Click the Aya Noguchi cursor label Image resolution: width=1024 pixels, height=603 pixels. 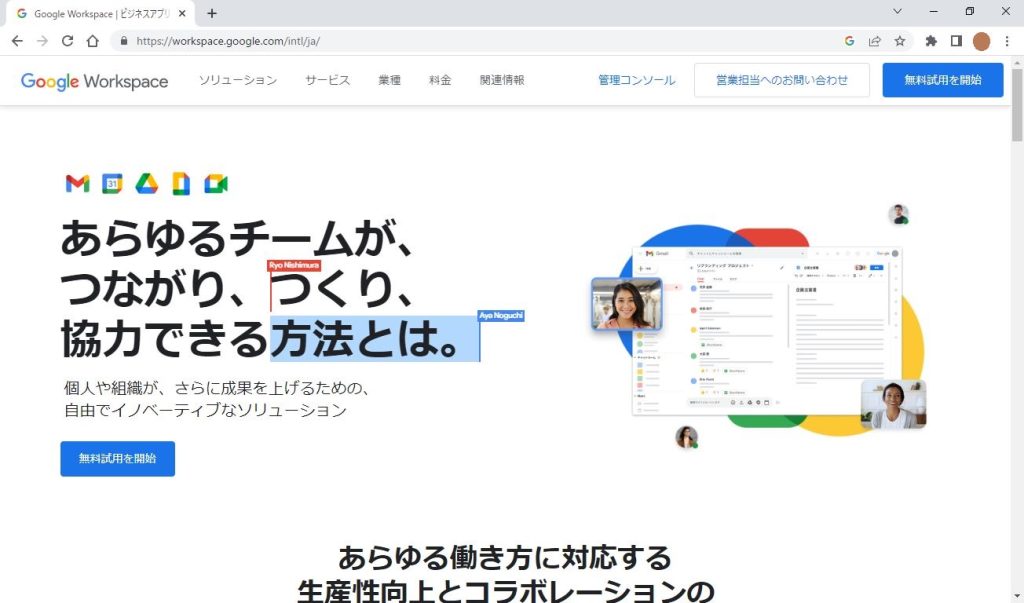[x=501, y=316]
